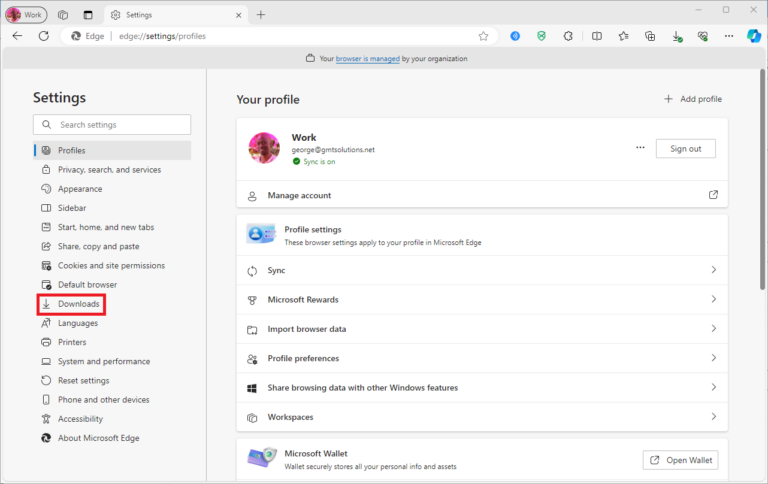Toggle Split screen icon

(x=597, y=36)
